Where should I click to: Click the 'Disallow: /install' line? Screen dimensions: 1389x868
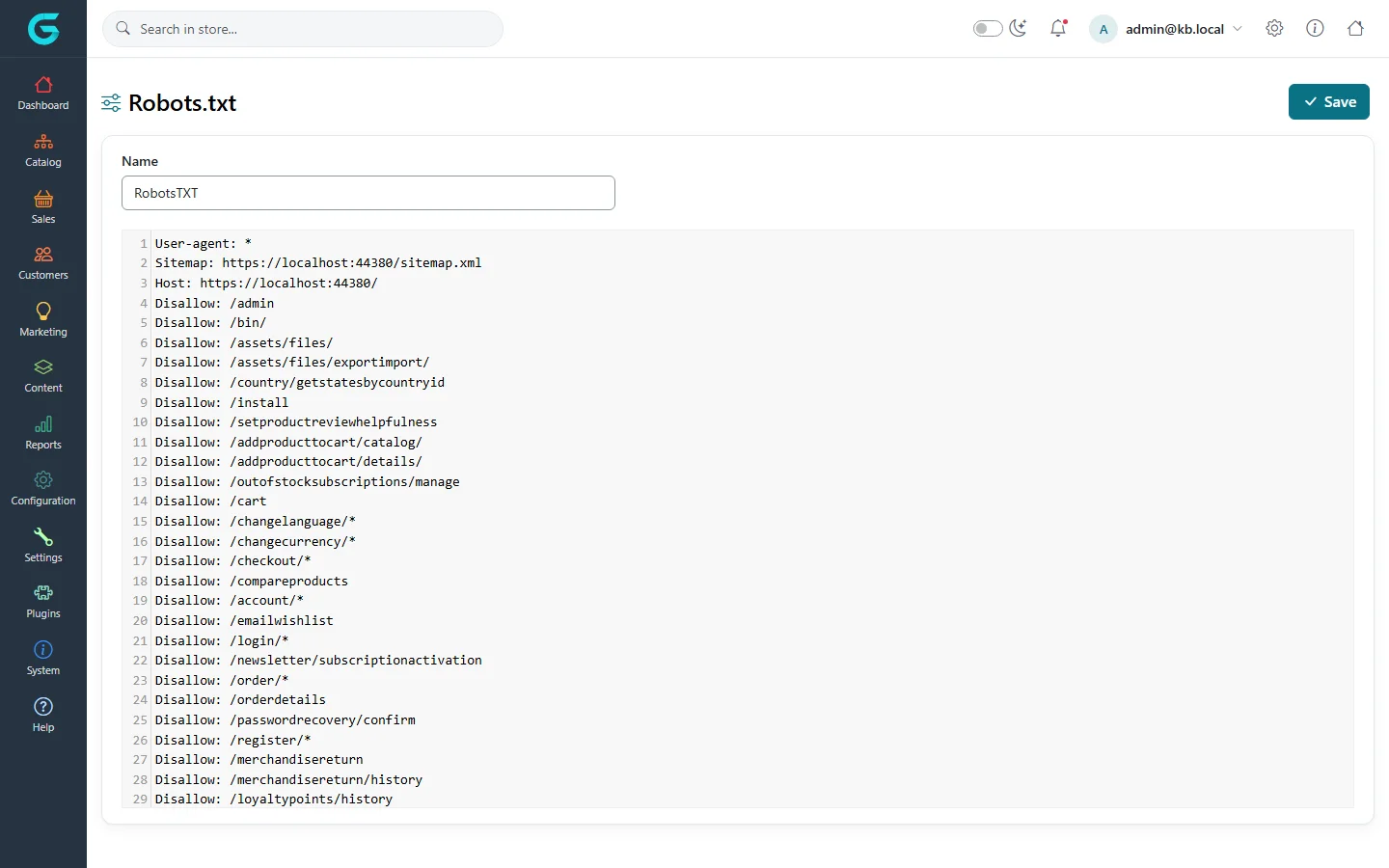pyautogui.click(x=222, y=402)
